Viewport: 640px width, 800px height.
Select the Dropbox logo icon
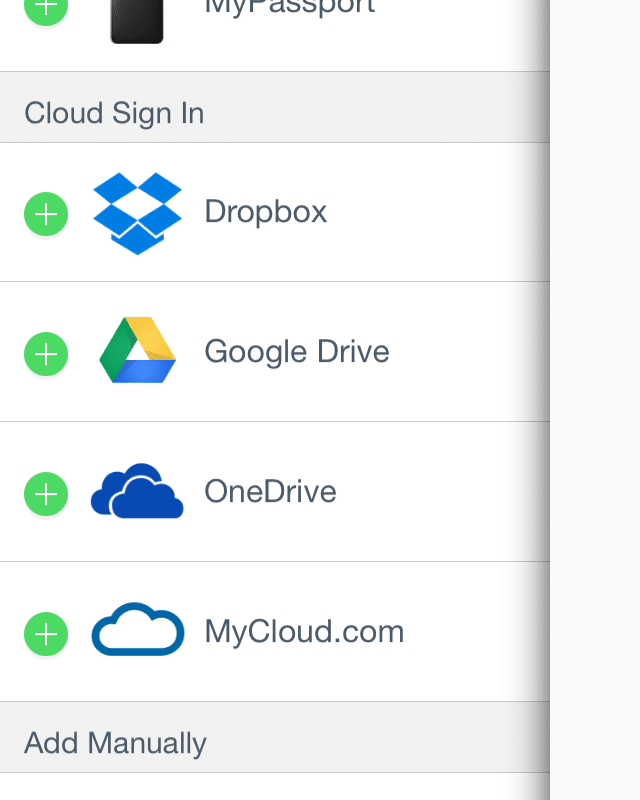pos(137,213)
